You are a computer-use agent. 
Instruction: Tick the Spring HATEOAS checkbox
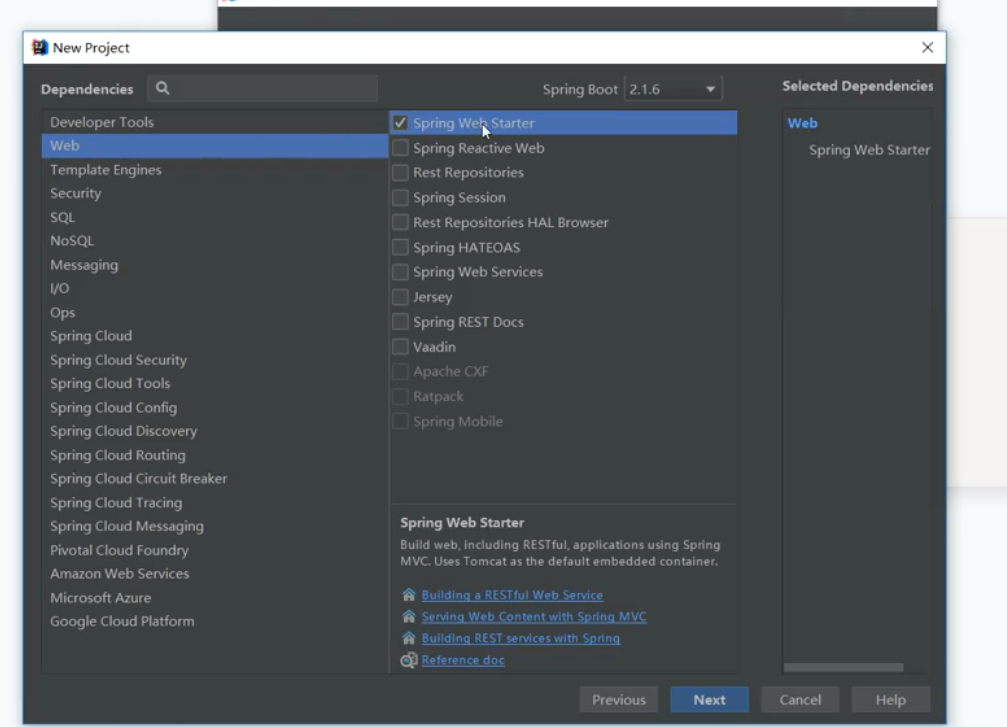[400, 247]
